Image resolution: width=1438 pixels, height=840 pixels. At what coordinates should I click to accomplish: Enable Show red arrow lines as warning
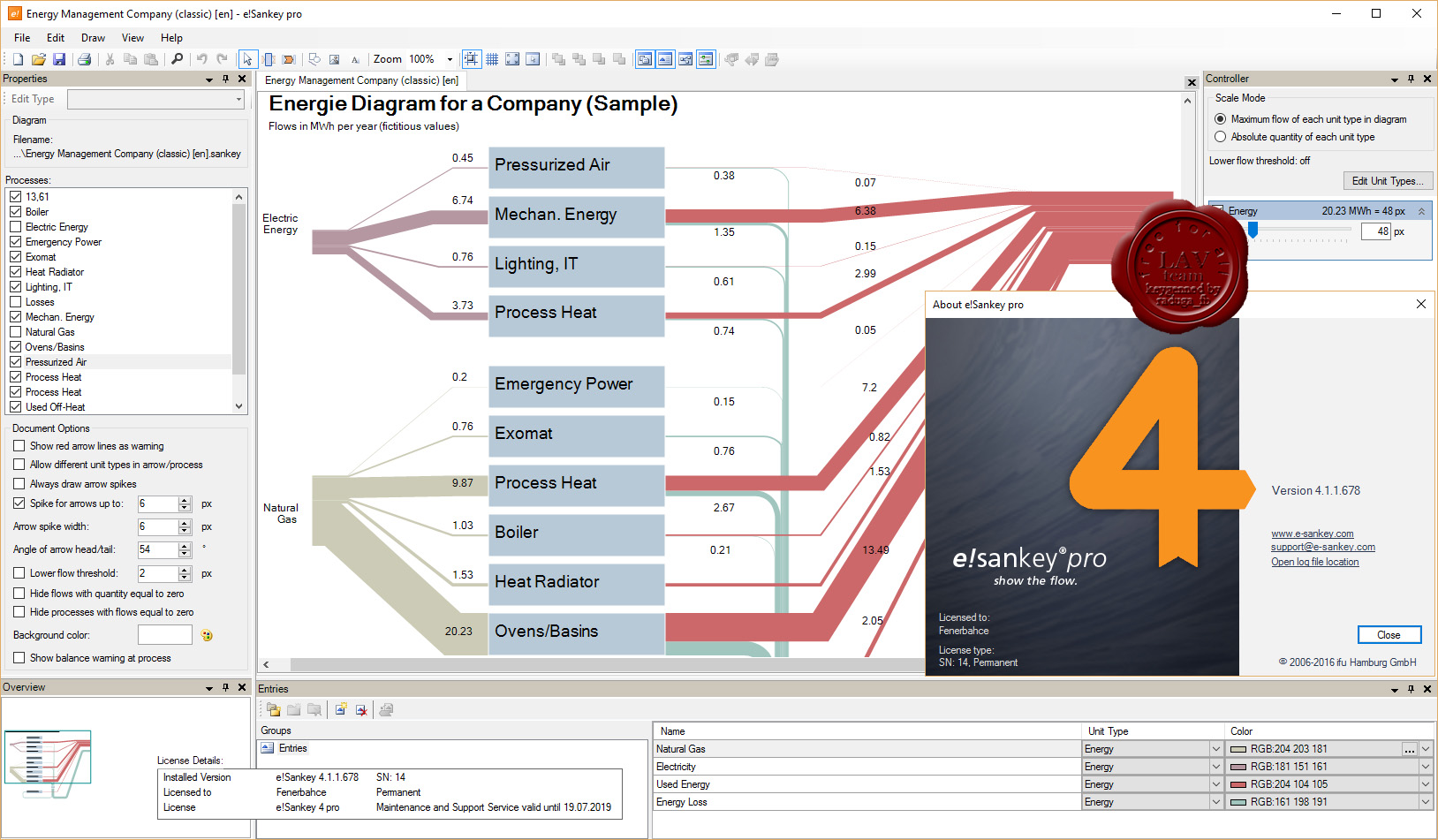(19, 446)
